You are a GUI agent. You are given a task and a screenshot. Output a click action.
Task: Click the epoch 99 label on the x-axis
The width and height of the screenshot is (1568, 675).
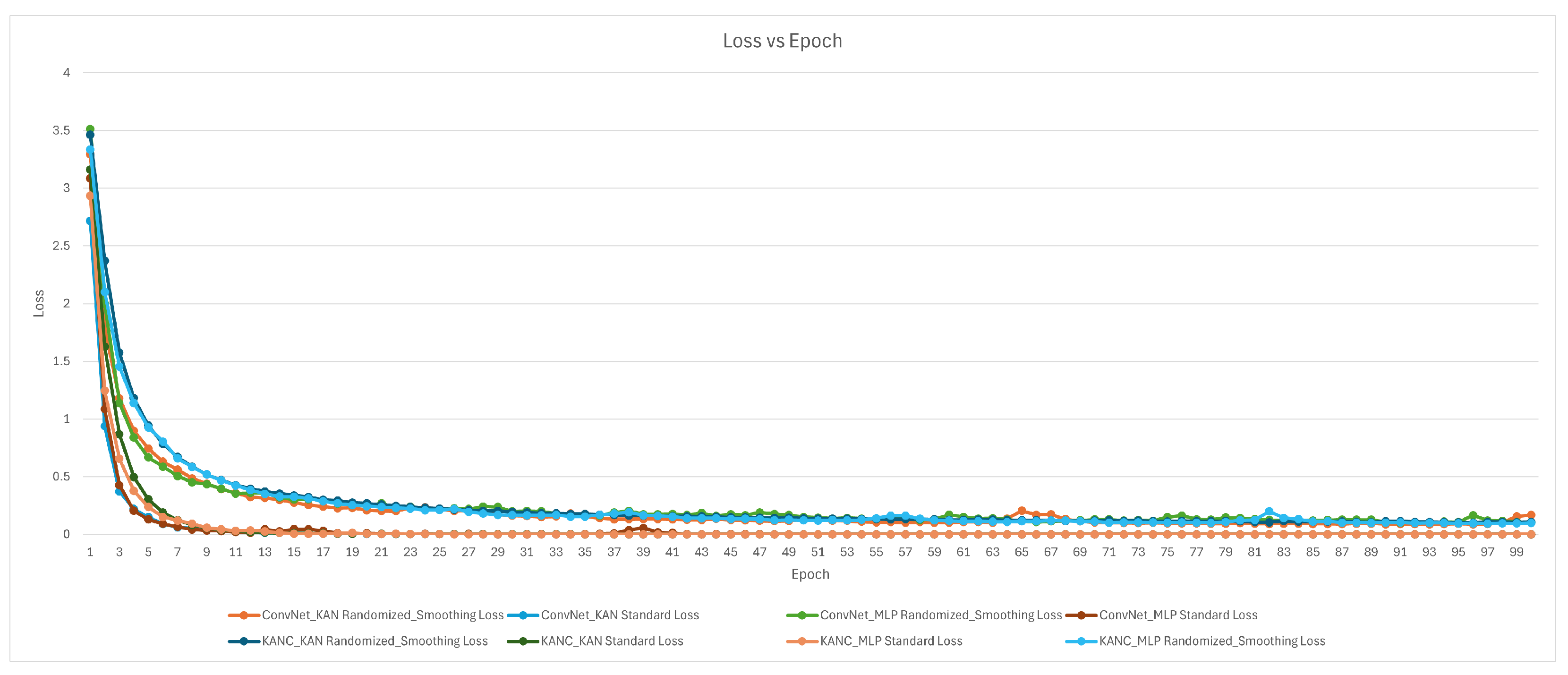pyautogui.click(x=1516, y=552)
